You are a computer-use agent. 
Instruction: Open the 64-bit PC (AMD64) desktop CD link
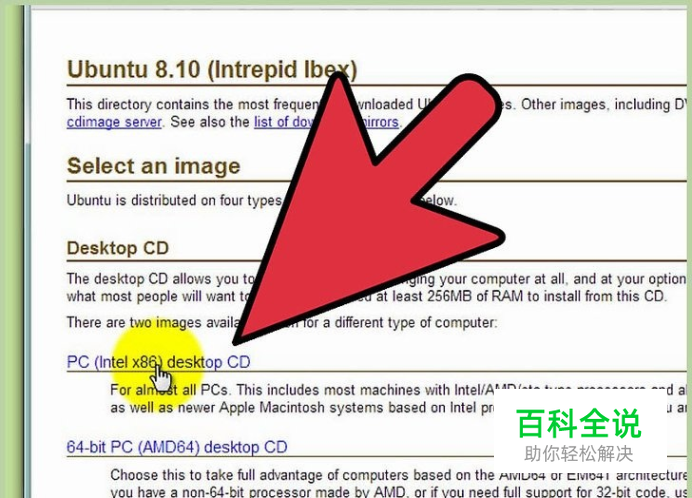click(177, 447)
